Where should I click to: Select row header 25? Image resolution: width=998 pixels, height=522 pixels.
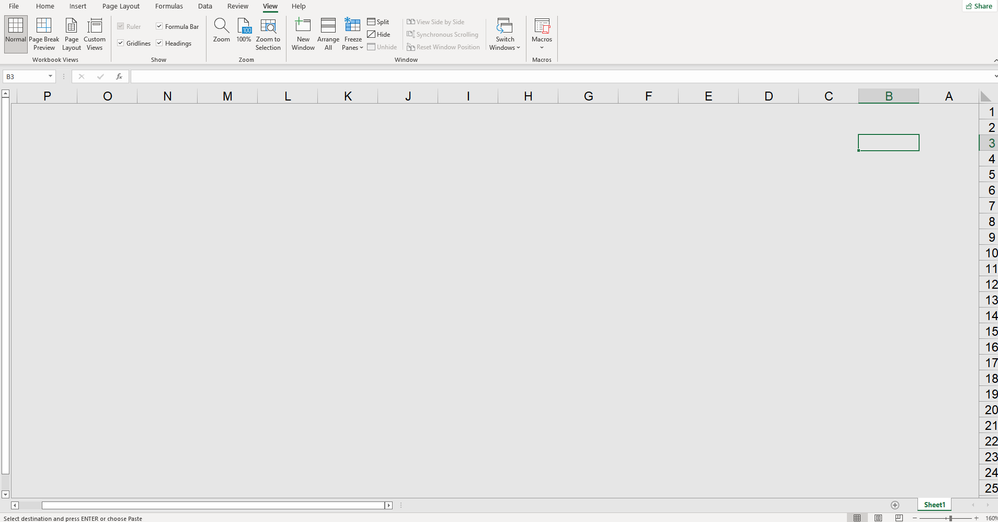point(988,488)
